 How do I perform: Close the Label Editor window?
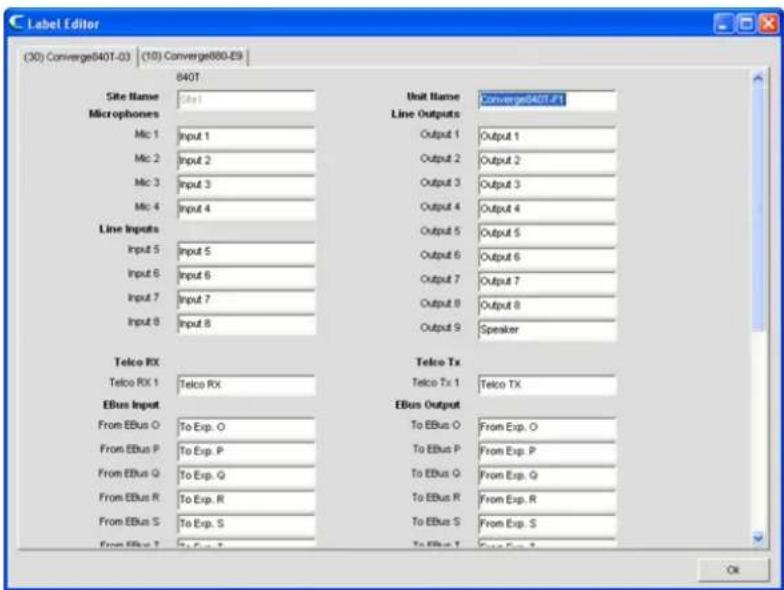pyautogui.click(x=768, y=24)
